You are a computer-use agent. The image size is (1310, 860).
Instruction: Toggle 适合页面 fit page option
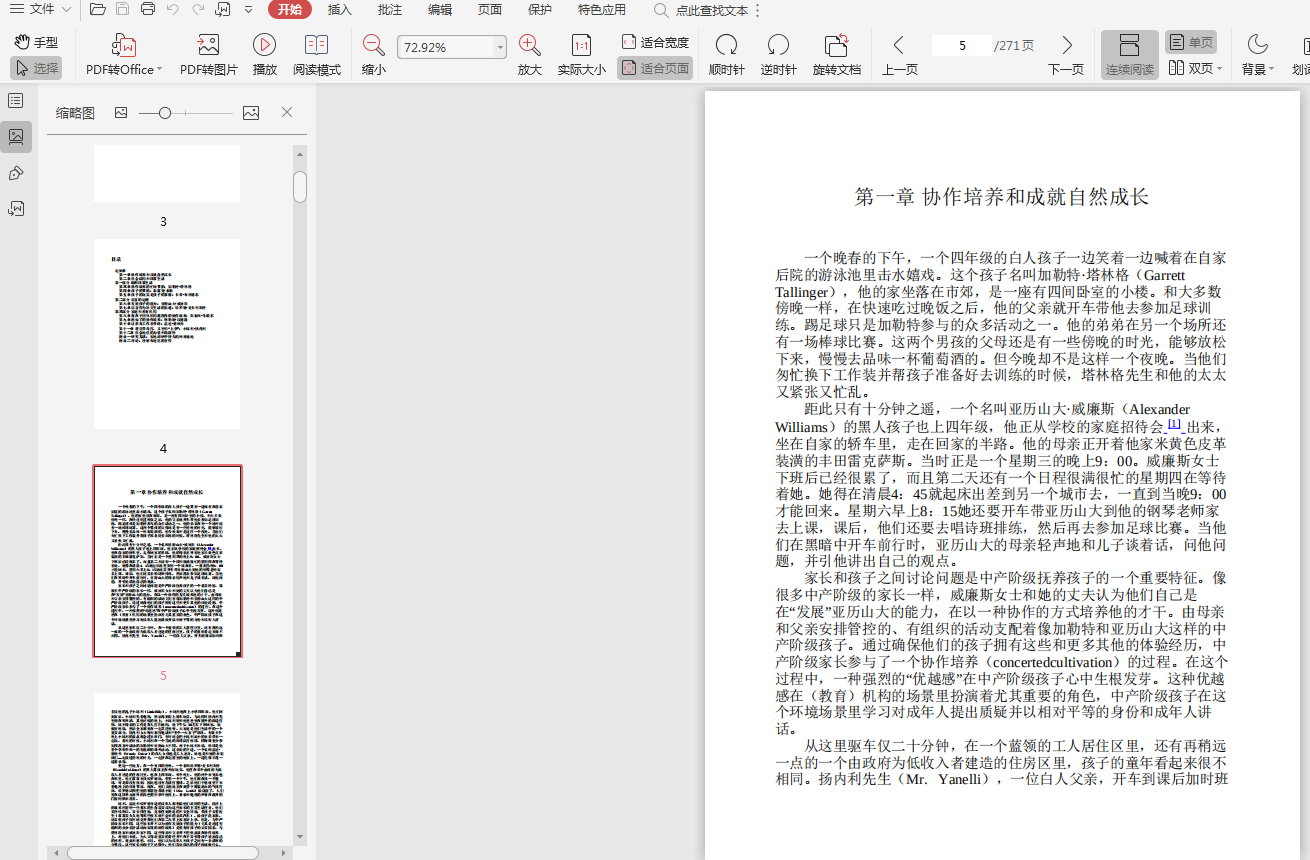pos(655,69)
